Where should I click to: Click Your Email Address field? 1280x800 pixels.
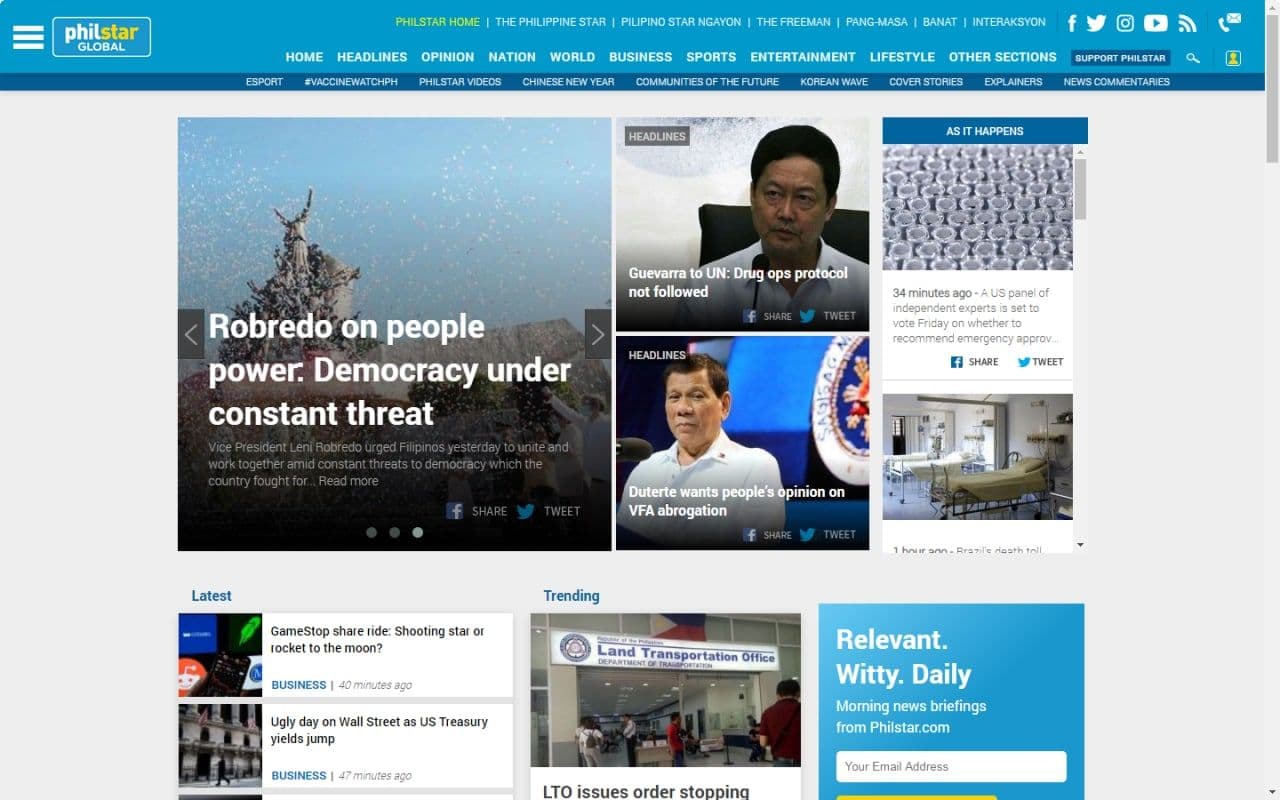tap(951, 767)
